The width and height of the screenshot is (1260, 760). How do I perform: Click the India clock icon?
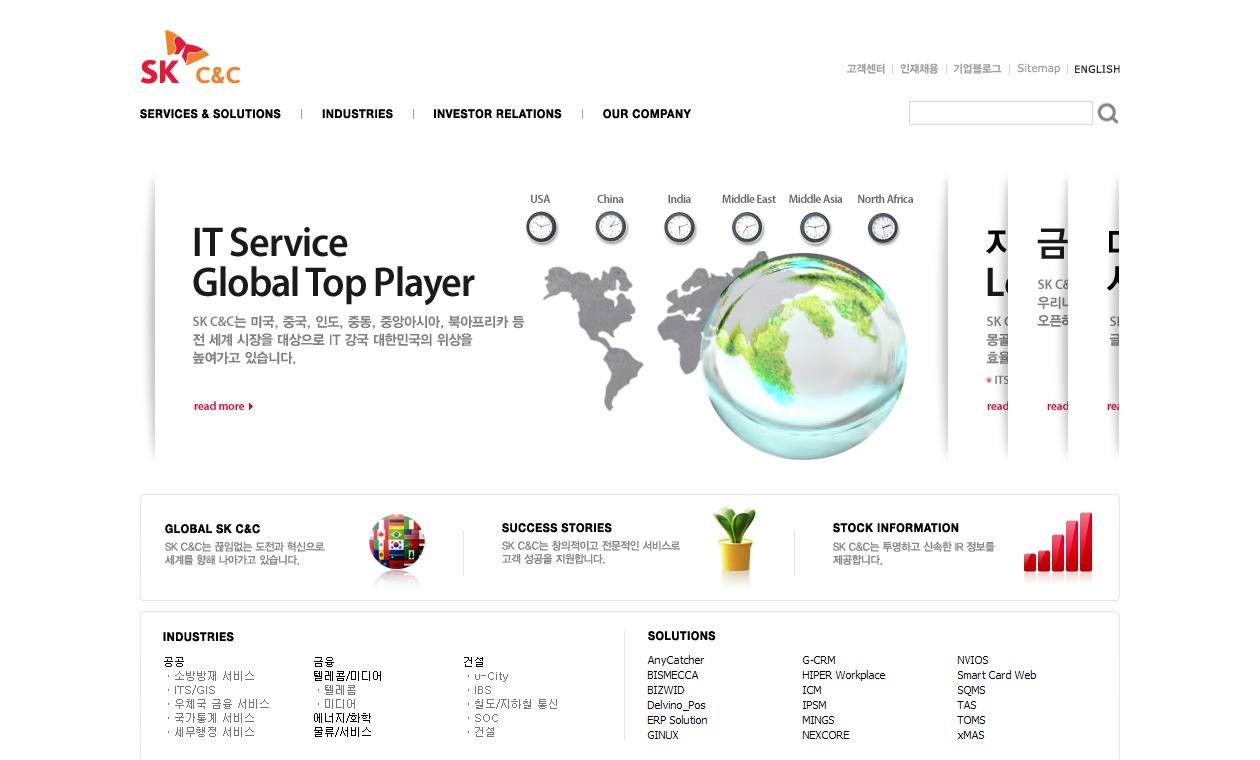tap(679, 228)
